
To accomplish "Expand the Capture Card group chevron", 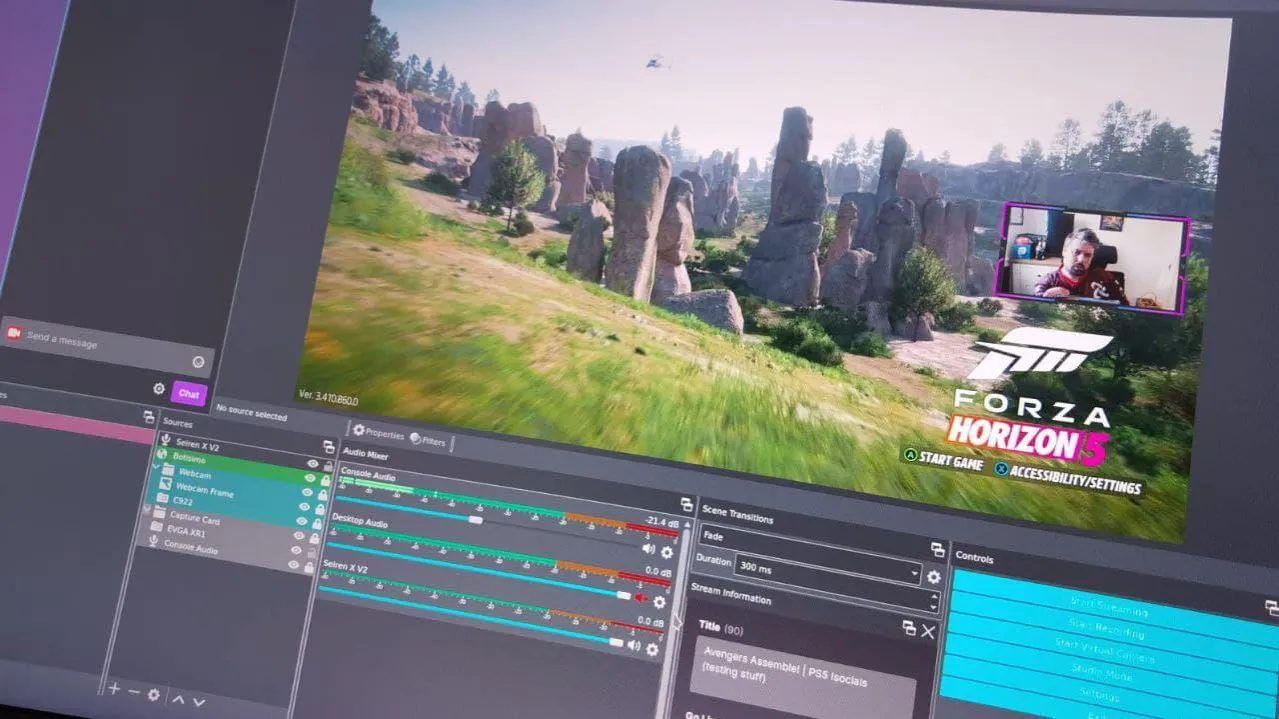I will coord(148,510).
